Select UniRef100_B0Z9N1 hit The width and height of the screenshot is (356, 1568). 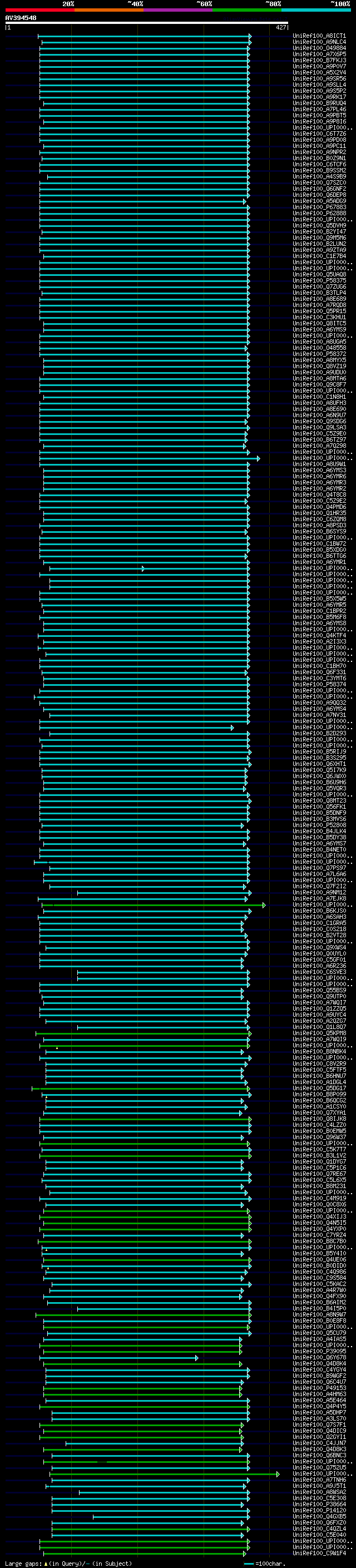(x=319, y=159)
